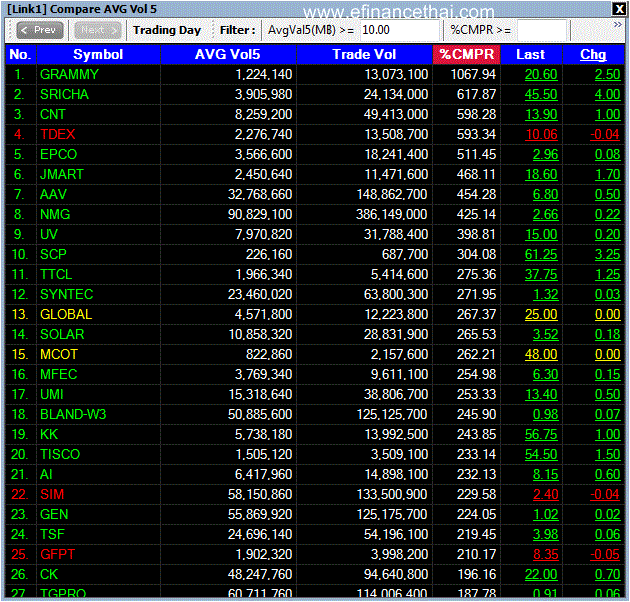Select the SRICHA symbol

click(x=64, y=94)
